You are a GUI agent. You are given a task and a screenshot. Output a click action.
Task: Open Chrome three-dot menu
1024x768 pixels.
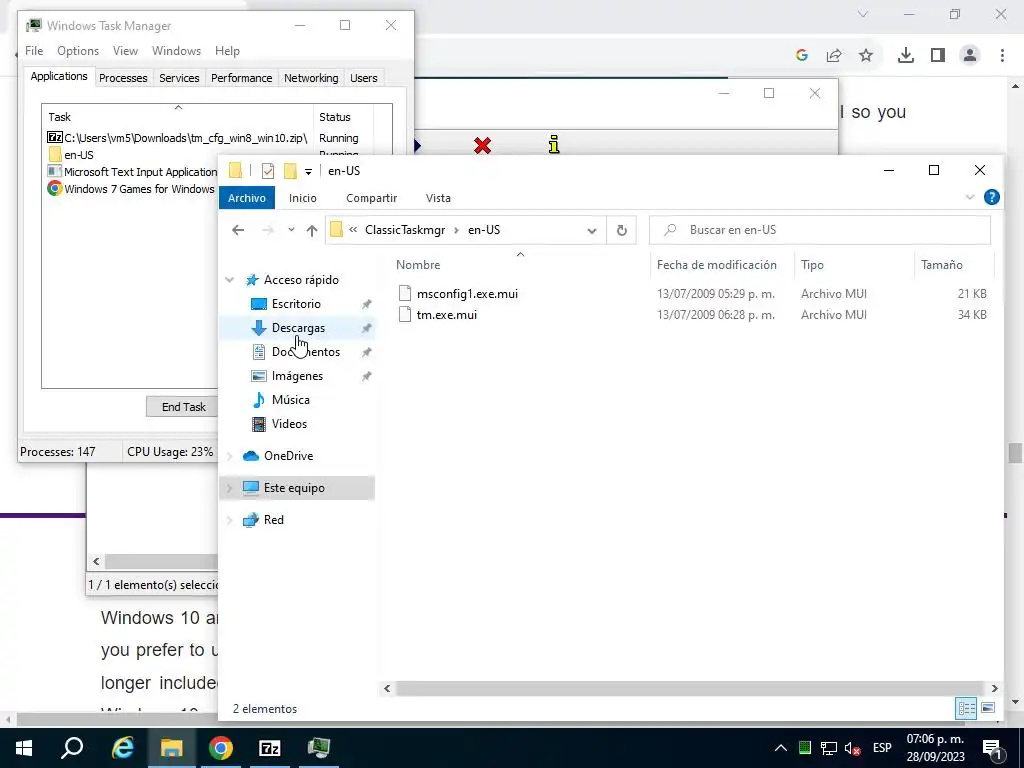1002,56
